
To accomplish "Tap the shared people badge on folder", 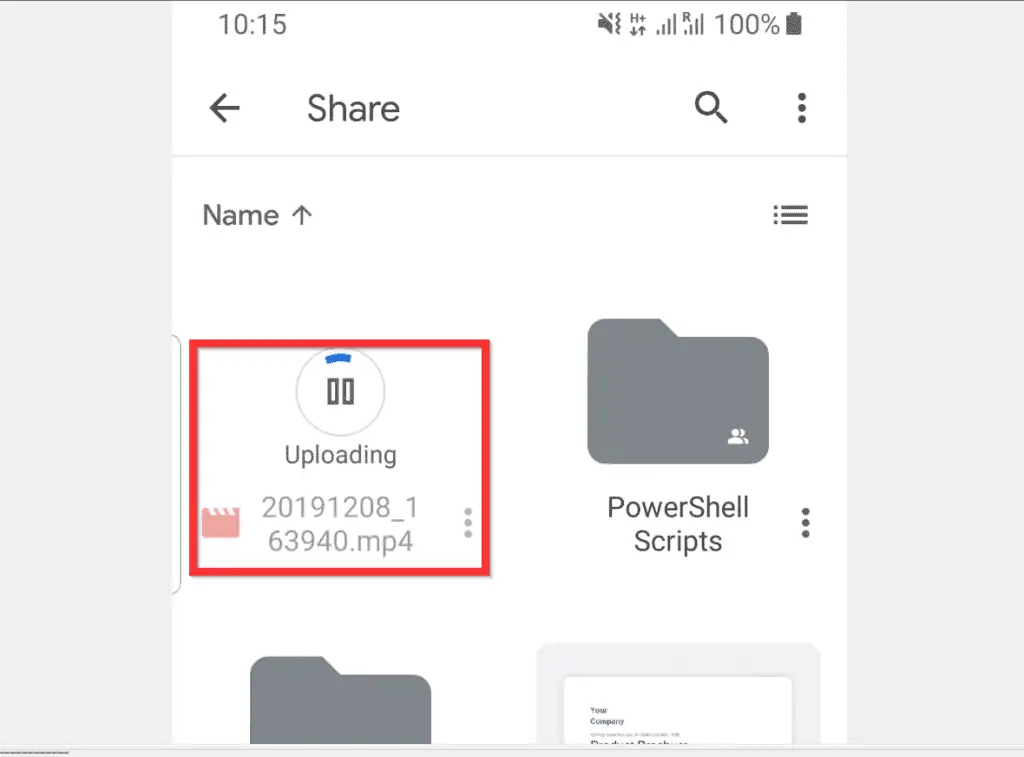I will click(738, 436).
